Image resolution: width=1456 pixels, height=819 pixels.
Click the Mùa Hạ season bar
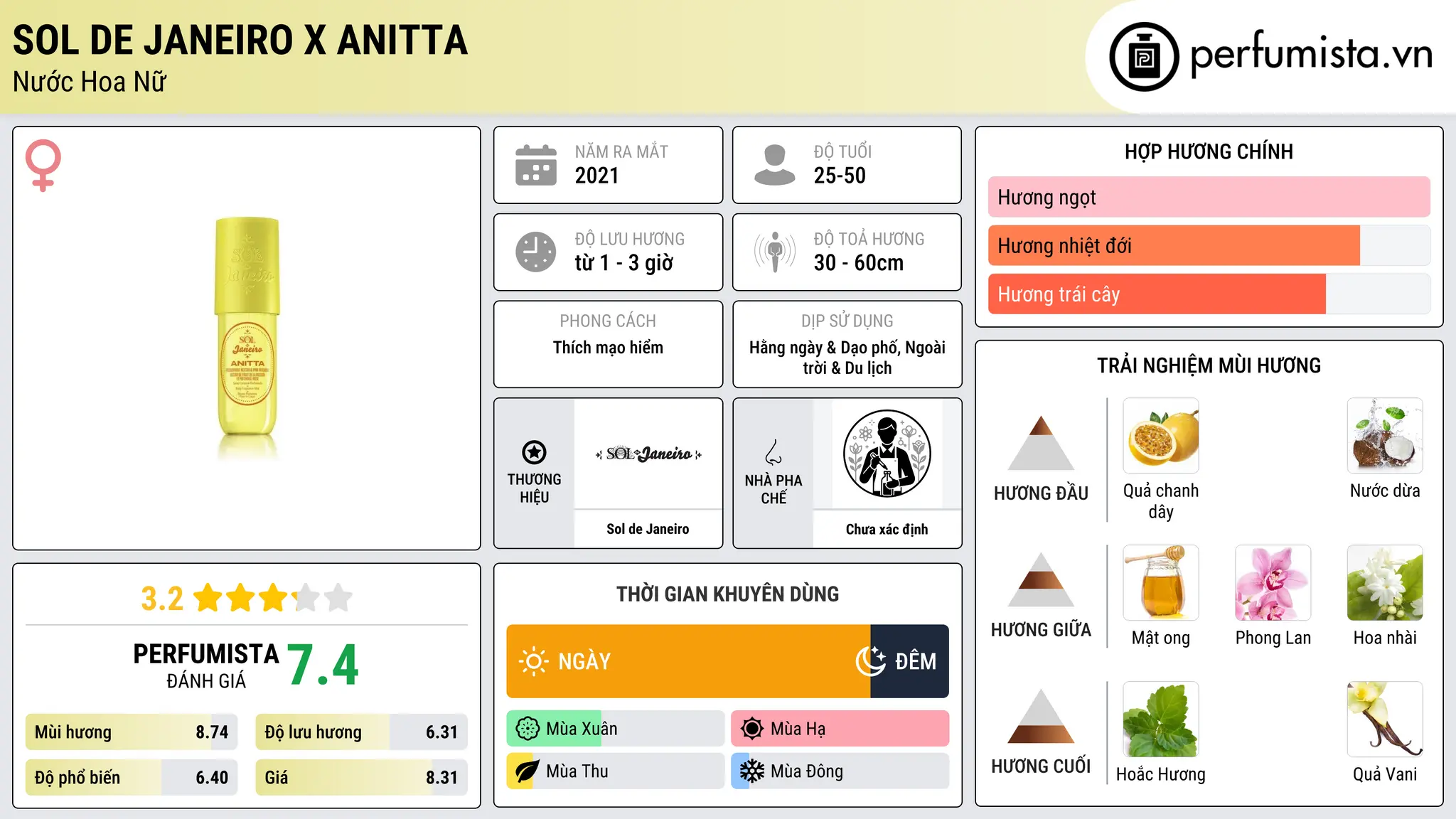click(x=840, y=729)
